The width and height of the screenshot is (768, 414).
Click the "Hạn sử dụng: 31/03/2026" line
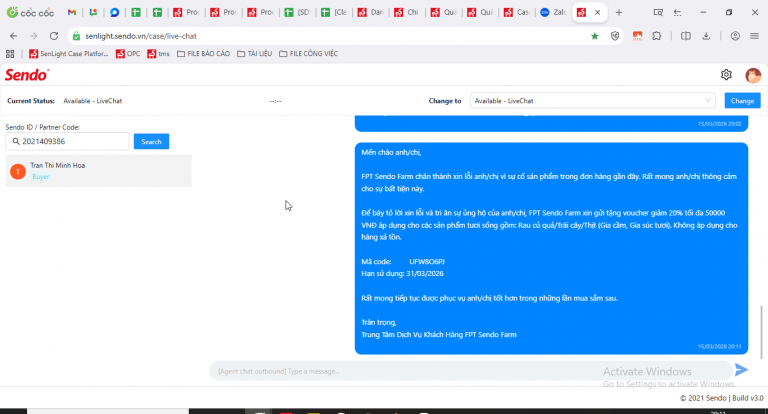point(402,274)
